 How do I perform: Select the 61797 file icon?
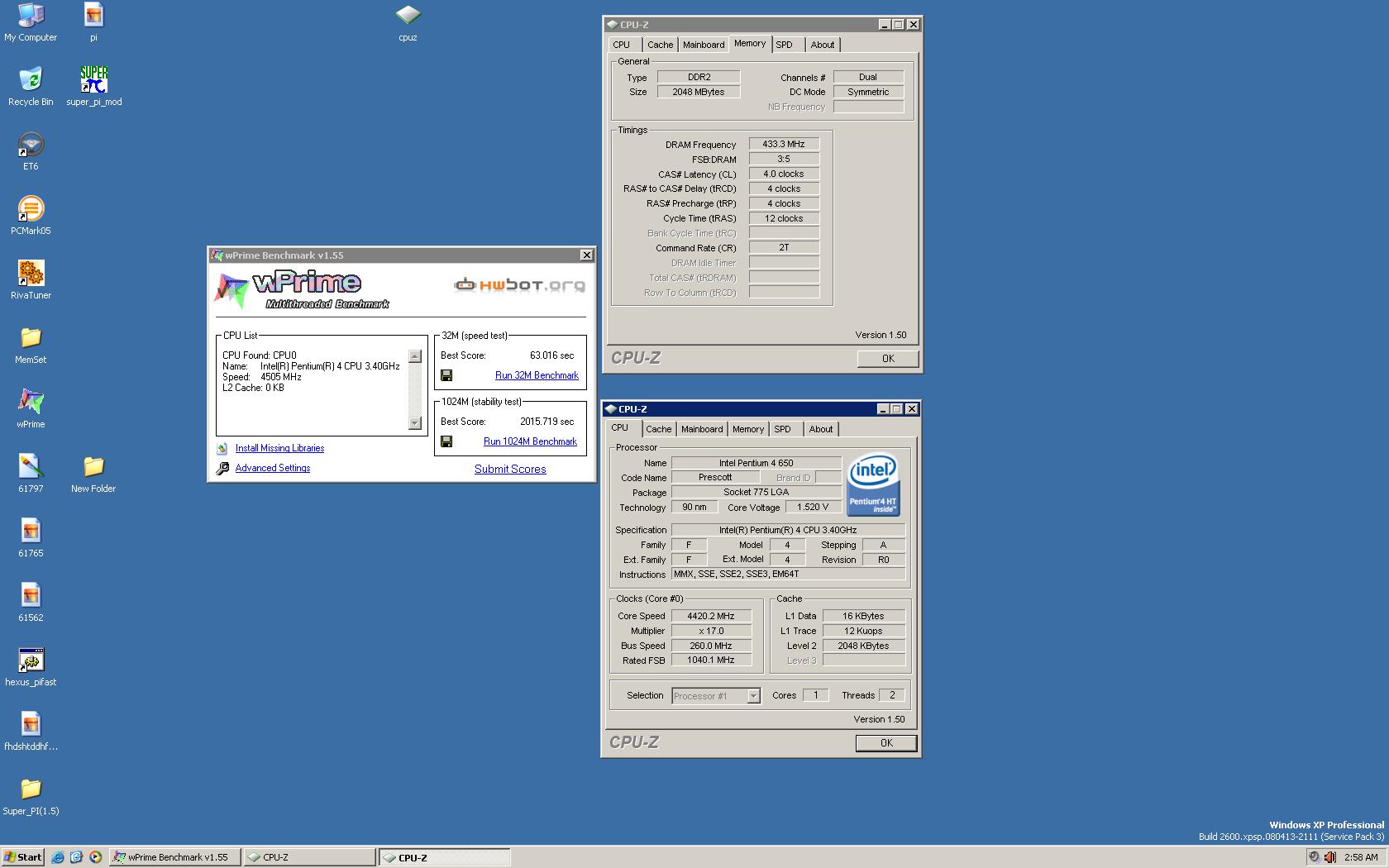click(x=31, y=473)
